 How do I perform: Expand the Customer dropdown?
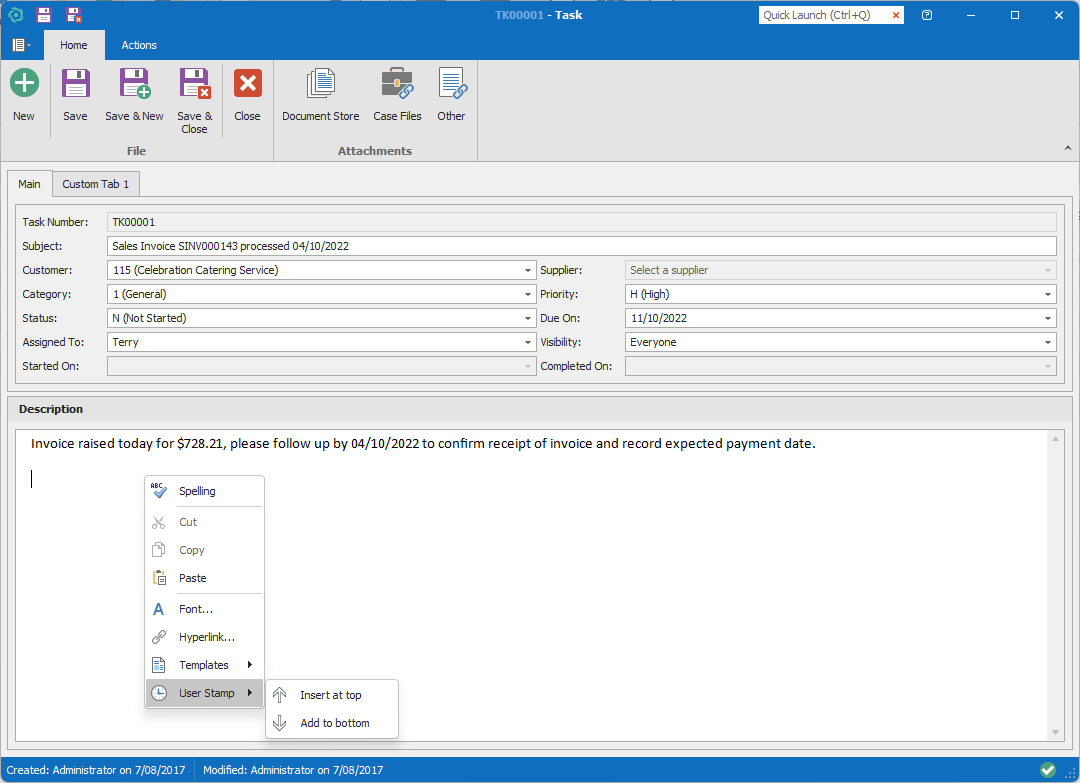point(528,270)
